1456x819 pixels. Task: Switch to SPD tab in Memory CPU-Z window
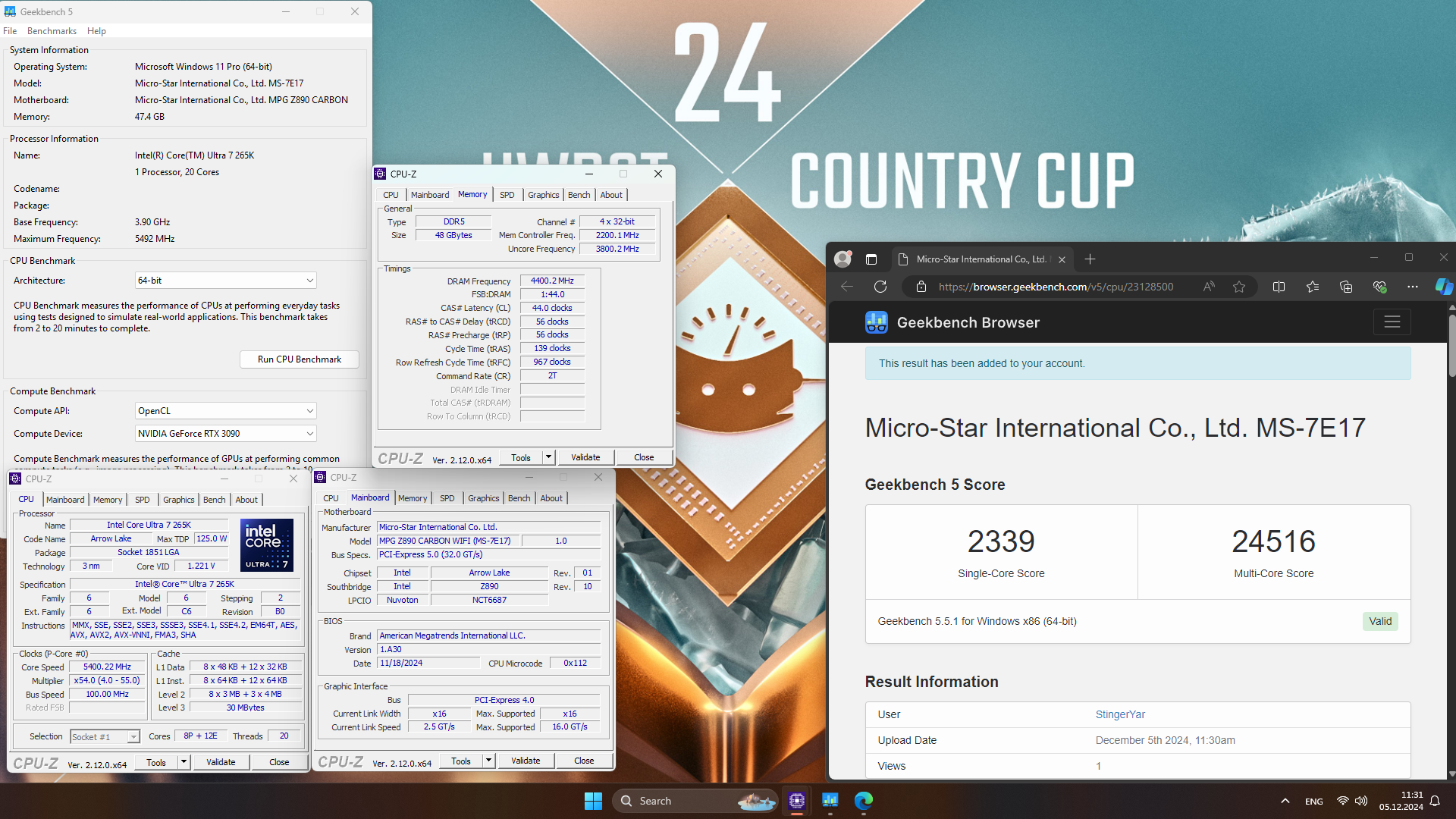click(x=507, y=195)
